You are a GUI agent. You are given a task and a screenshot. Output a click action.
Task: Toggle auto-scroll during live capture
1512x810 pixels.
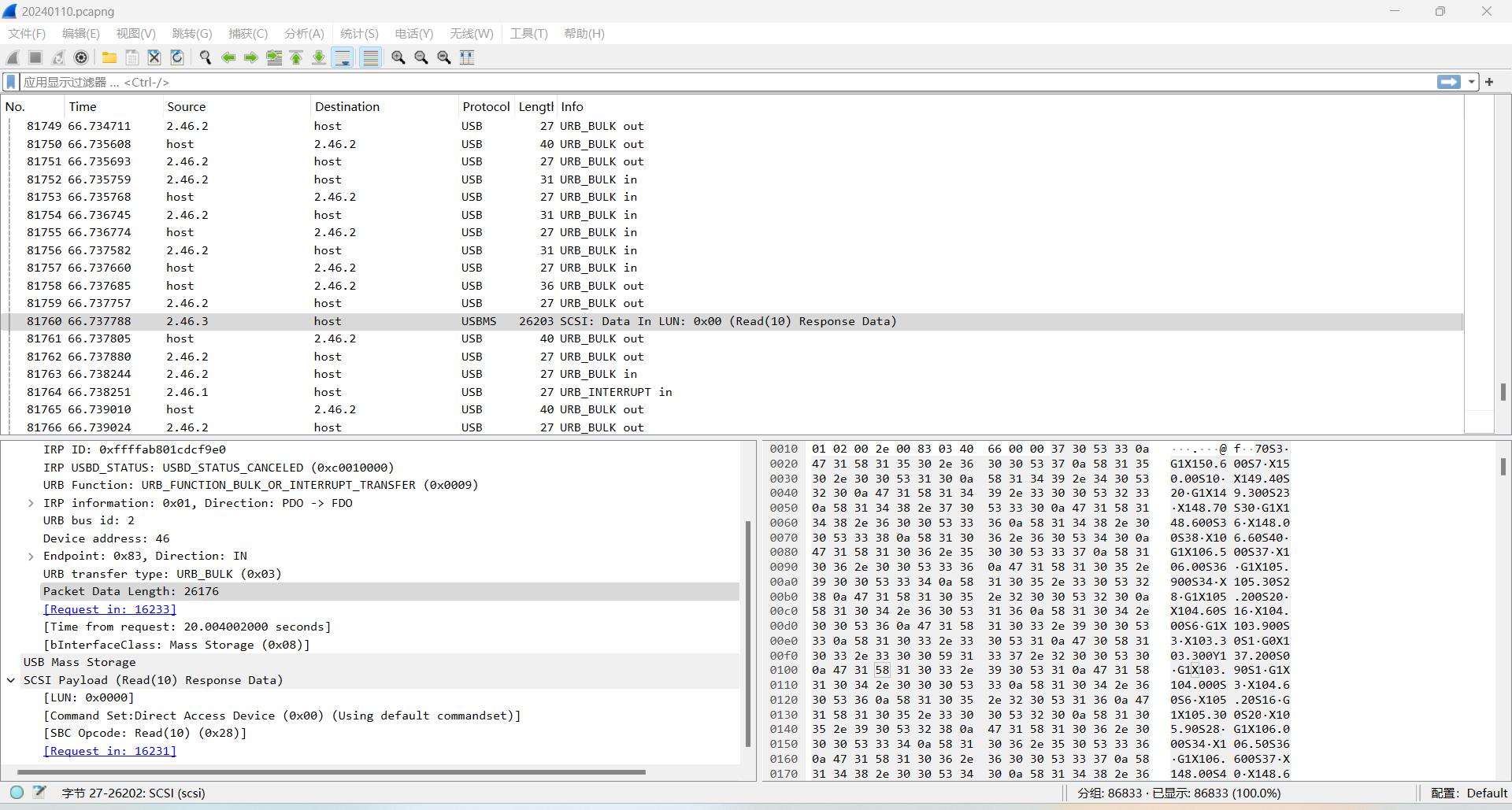click(343, 57)
